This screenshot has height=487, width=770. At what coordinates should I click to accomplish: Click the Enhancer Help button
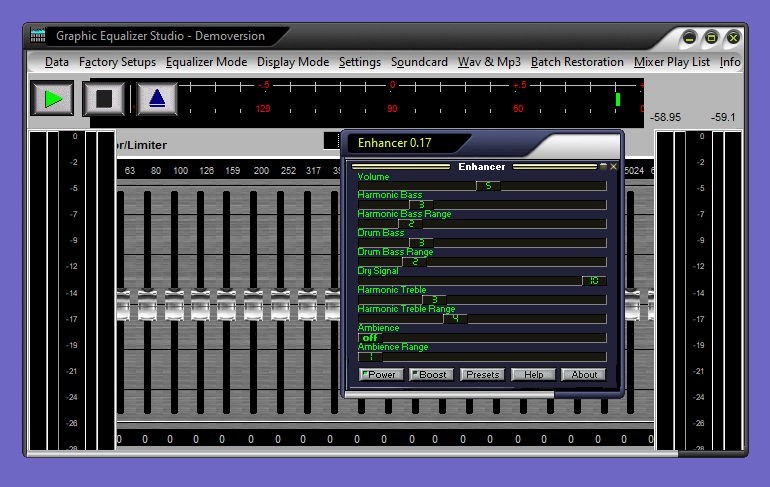(x=533, y=375)
